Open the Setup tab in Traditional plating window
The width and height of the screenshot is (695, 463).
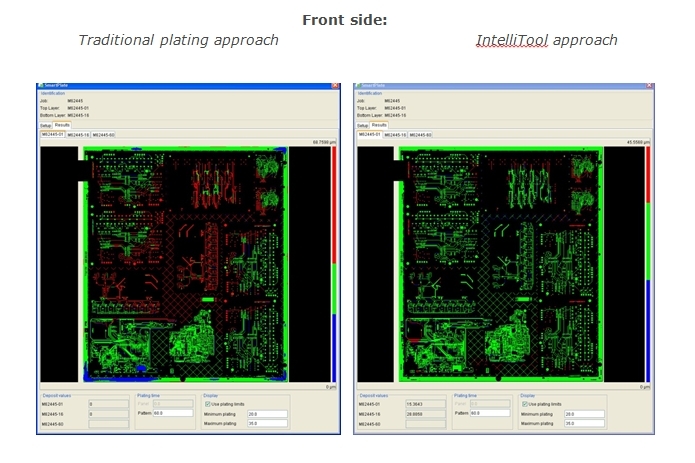tap(45, 125)
